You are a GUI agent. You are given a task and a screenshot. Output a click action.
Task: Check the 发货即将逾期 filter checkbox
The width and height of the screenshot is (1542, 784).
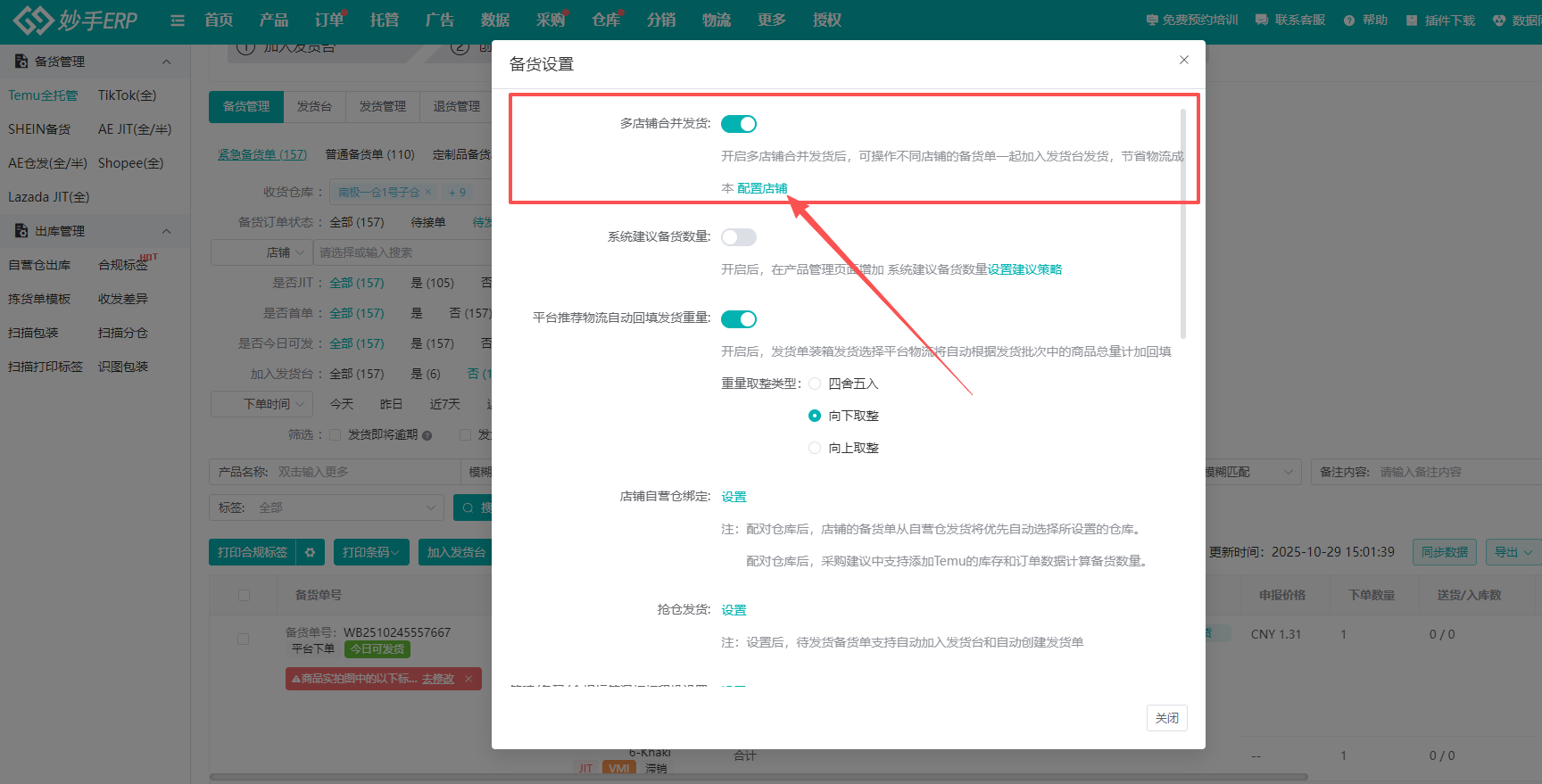pyautogui.click(x=336, y=434)
